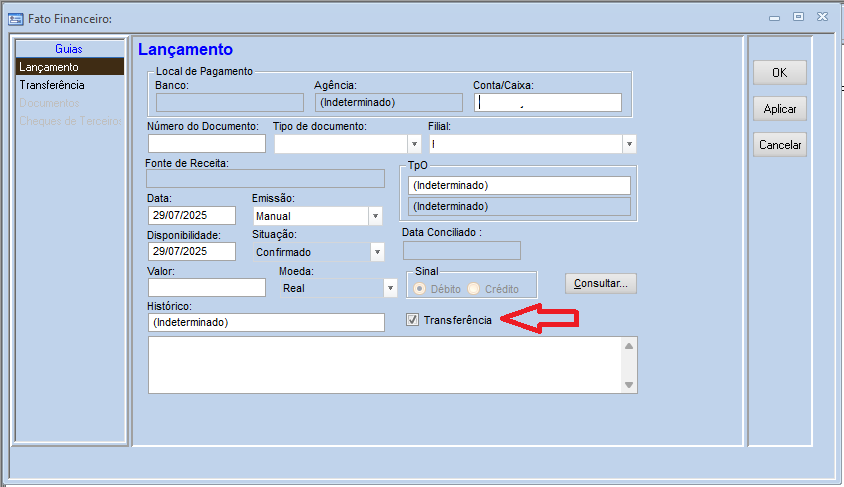Click the Cancelar button
Image resolution: width=844 pixels, height=487 pixels.
point(779,145)
